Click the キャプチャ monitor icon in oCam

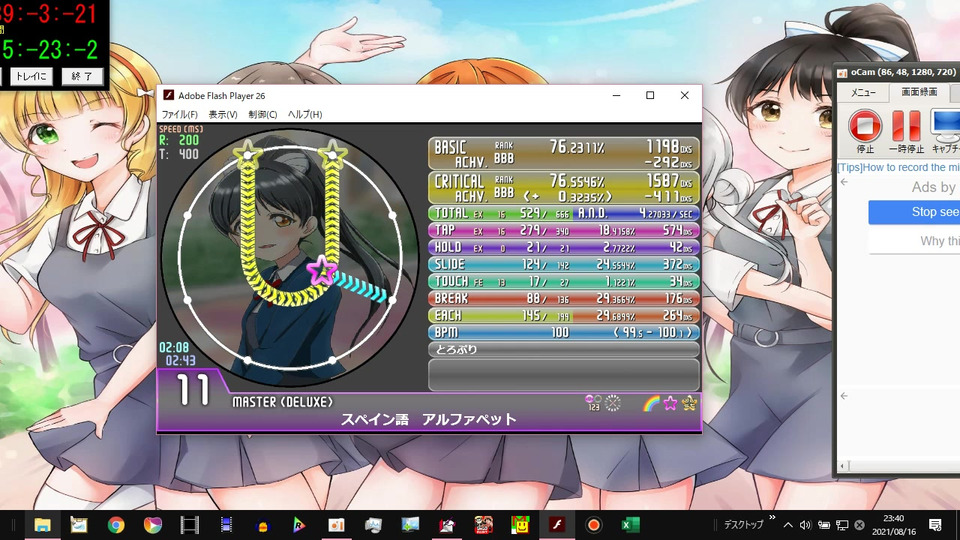click(x=946, y=126)
